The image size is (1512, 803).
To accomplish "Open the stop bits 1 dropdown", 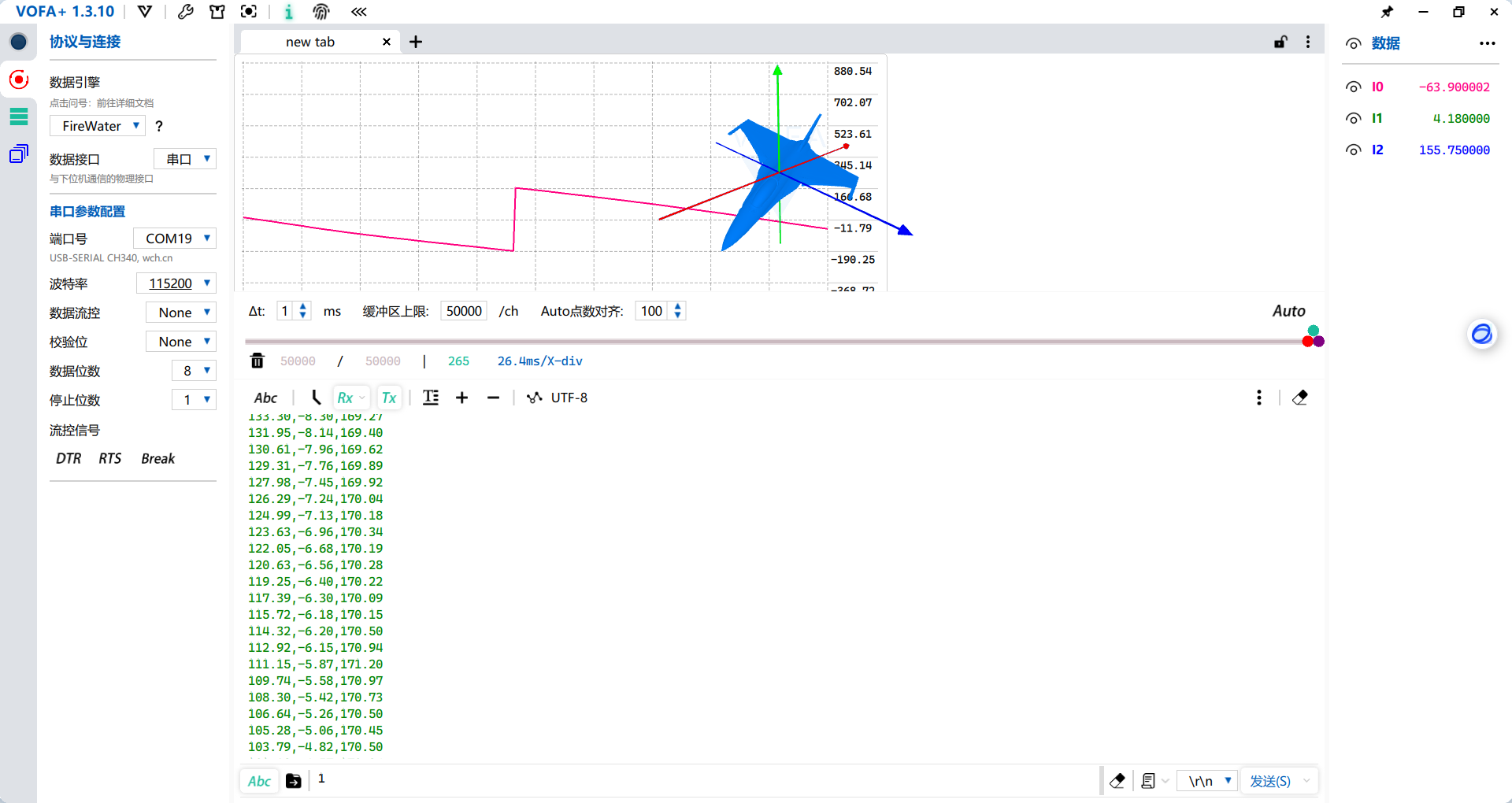I will pos(194,400).
